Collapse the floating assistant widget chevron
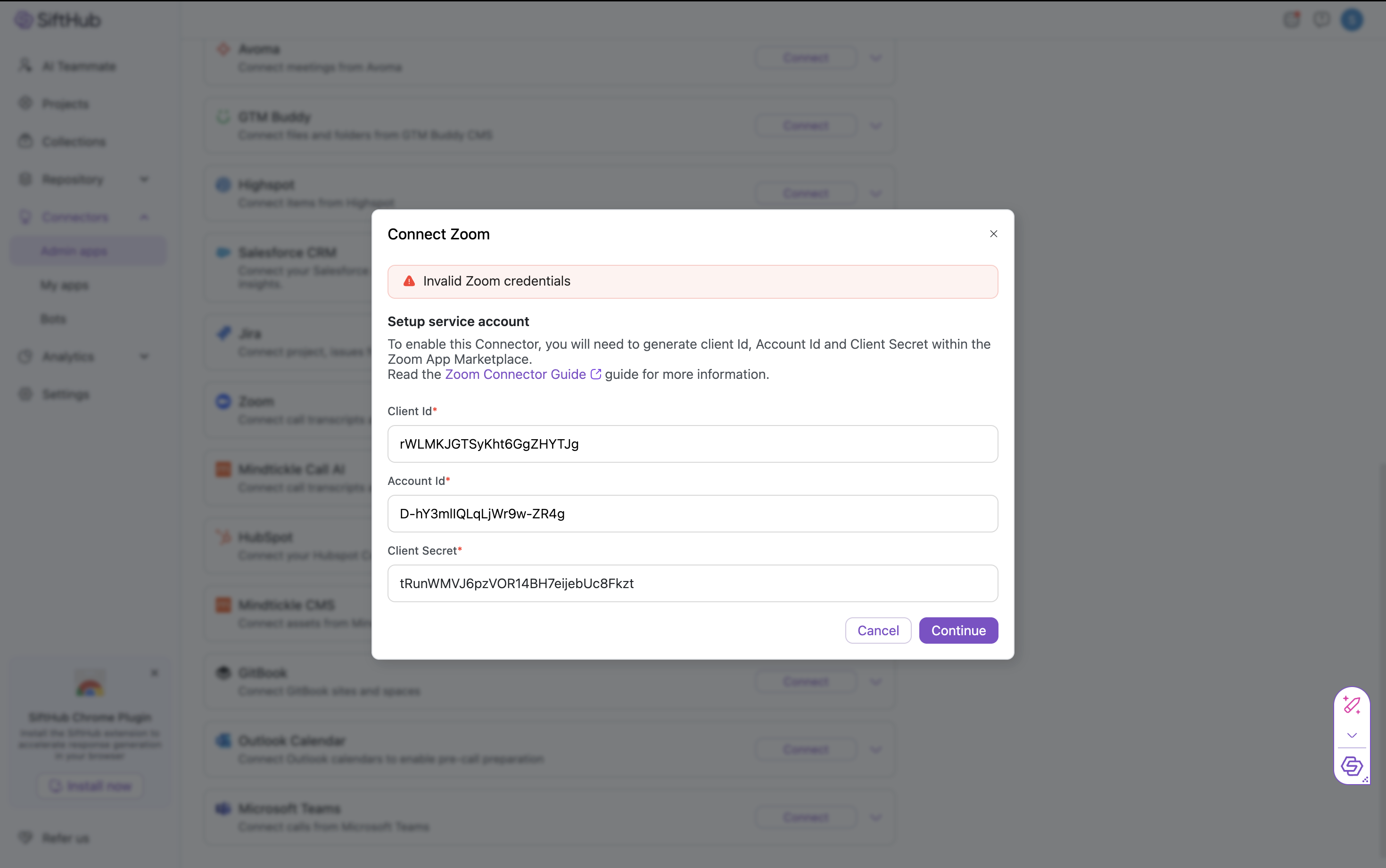The height and width of the screenshot is (868, 1386). 1352,736
